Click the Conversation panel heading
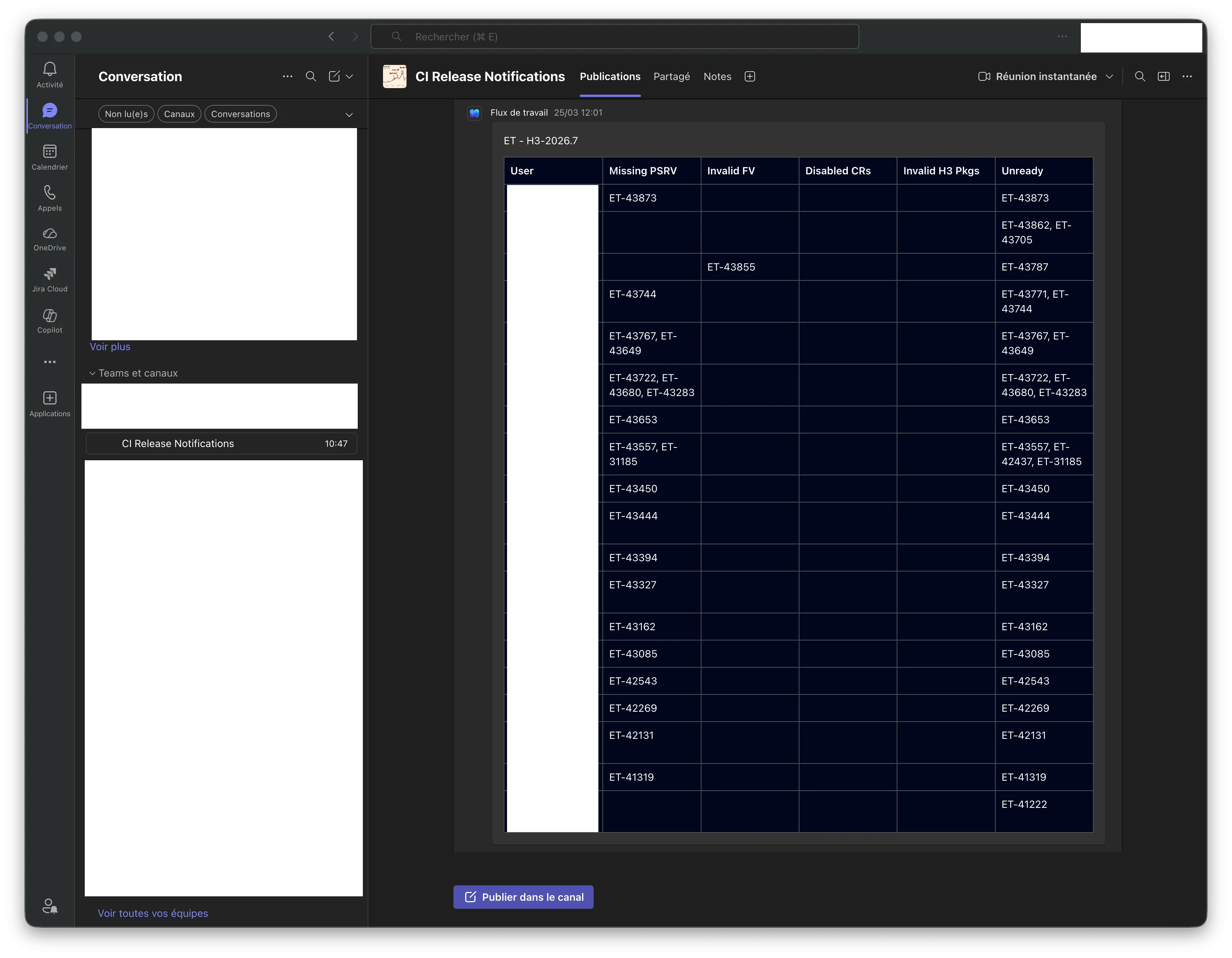The height and width of the screenshot is (958, 1232). pos(140,76)
